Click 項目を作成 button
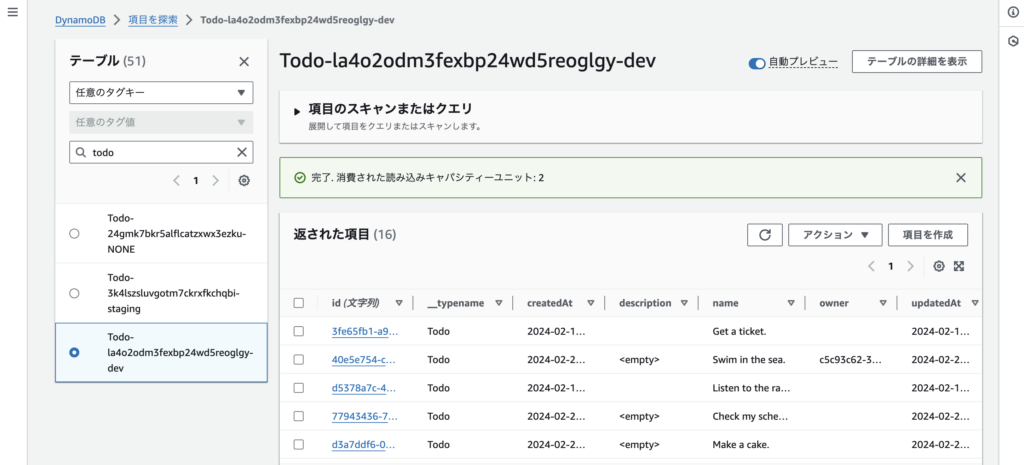Viewport: 1024px width, 465px height. coord(928,235)
